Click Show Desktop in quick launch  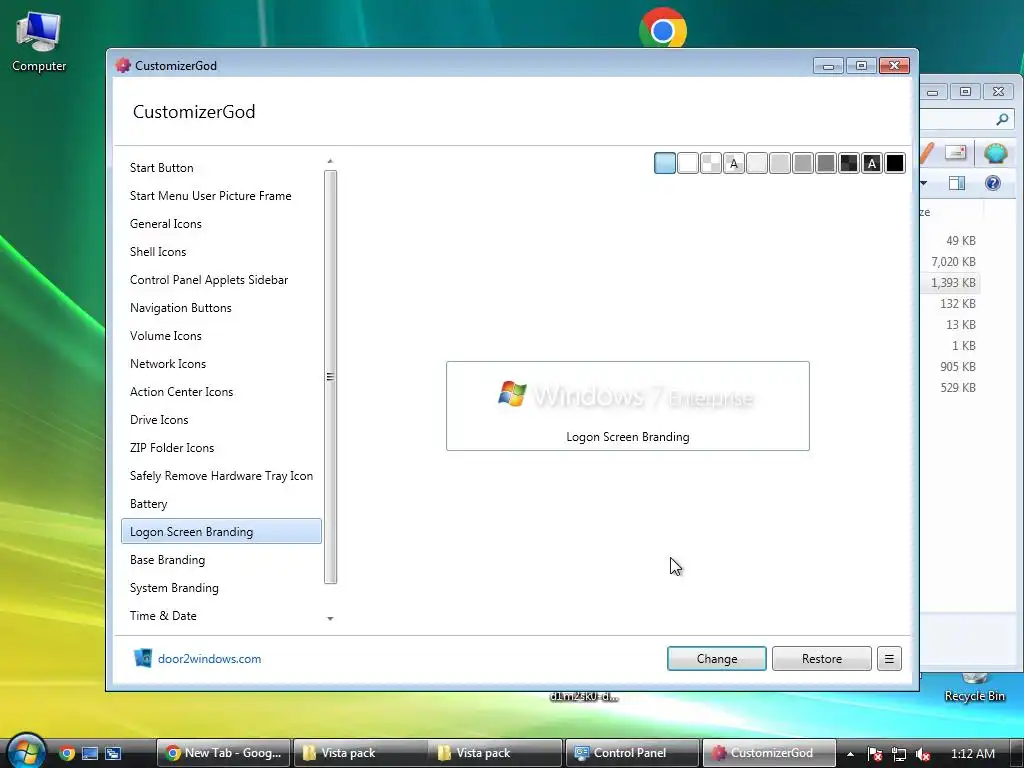[90, 753]
